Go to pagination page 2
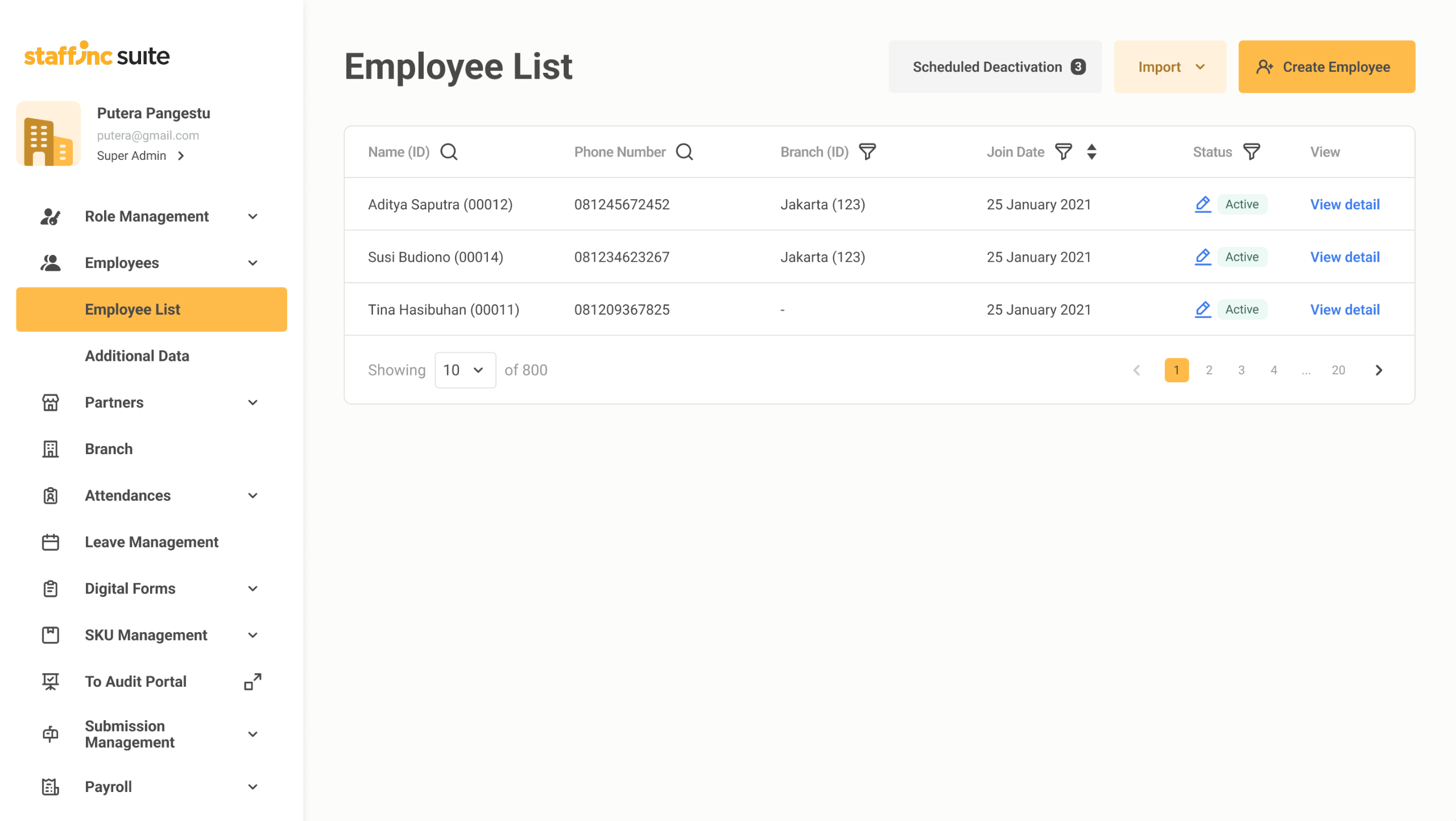 pos(1209,370)
